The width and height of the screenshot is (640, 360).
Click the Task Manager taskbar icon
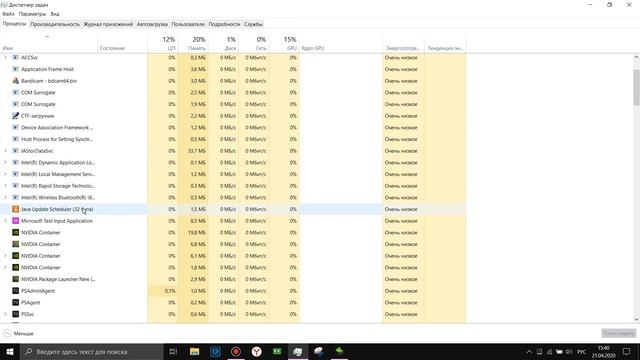click(x=298, y=351)
